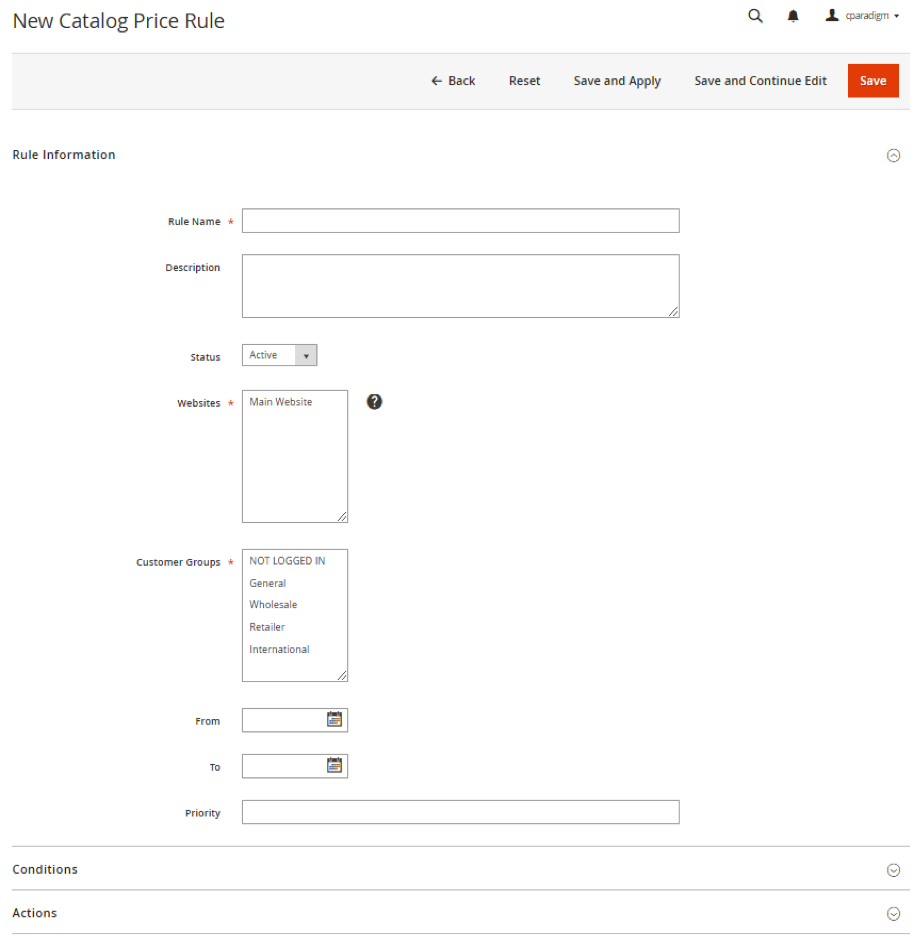Screen dimensions: 919x944
Task: Select Main Website in the Websites list
Action: click(278, 401)
